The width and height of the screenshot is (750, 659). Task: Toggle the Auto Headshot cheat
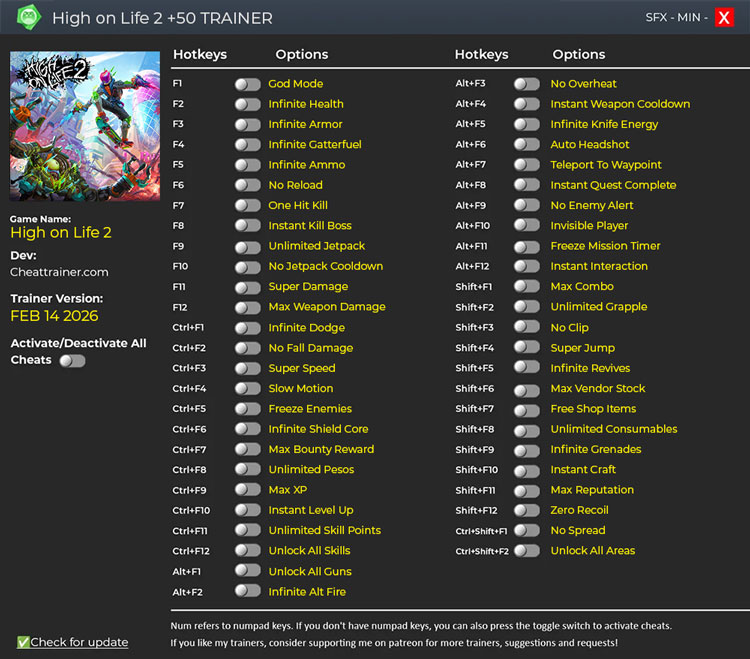tap(526, 145)
